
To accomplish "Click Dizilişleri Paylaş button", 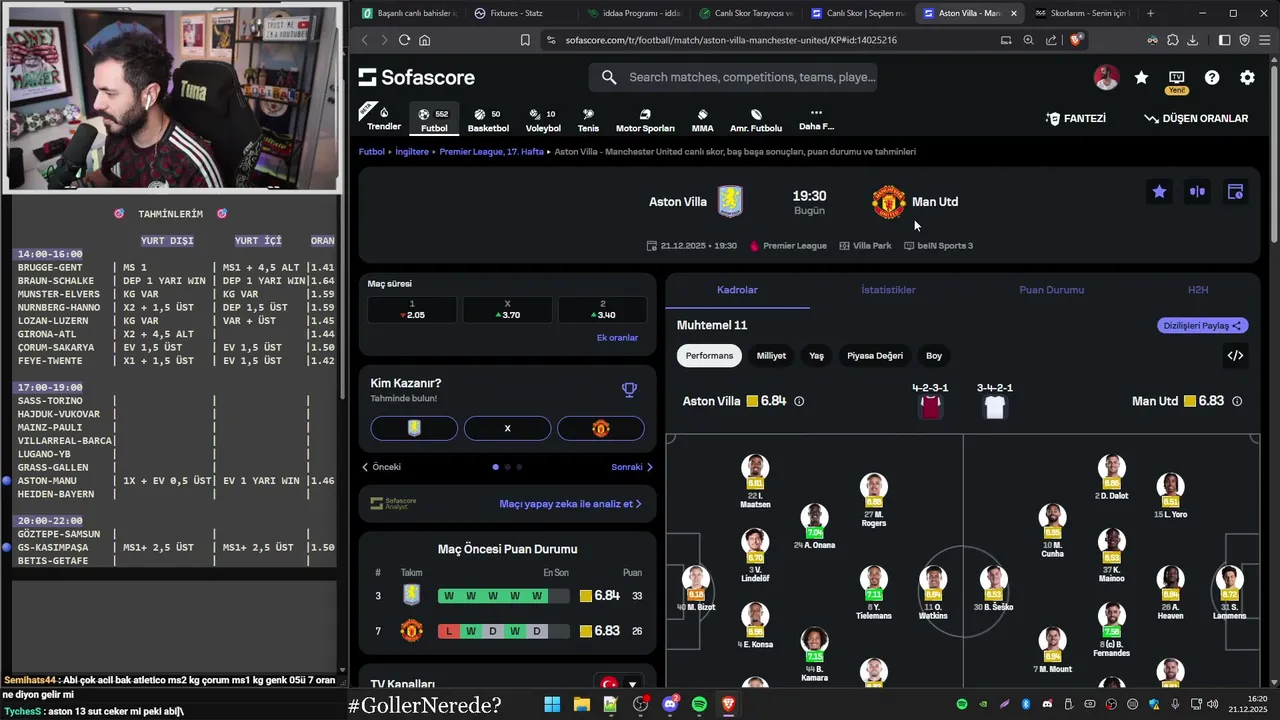I will click(x=1203, y=325).
